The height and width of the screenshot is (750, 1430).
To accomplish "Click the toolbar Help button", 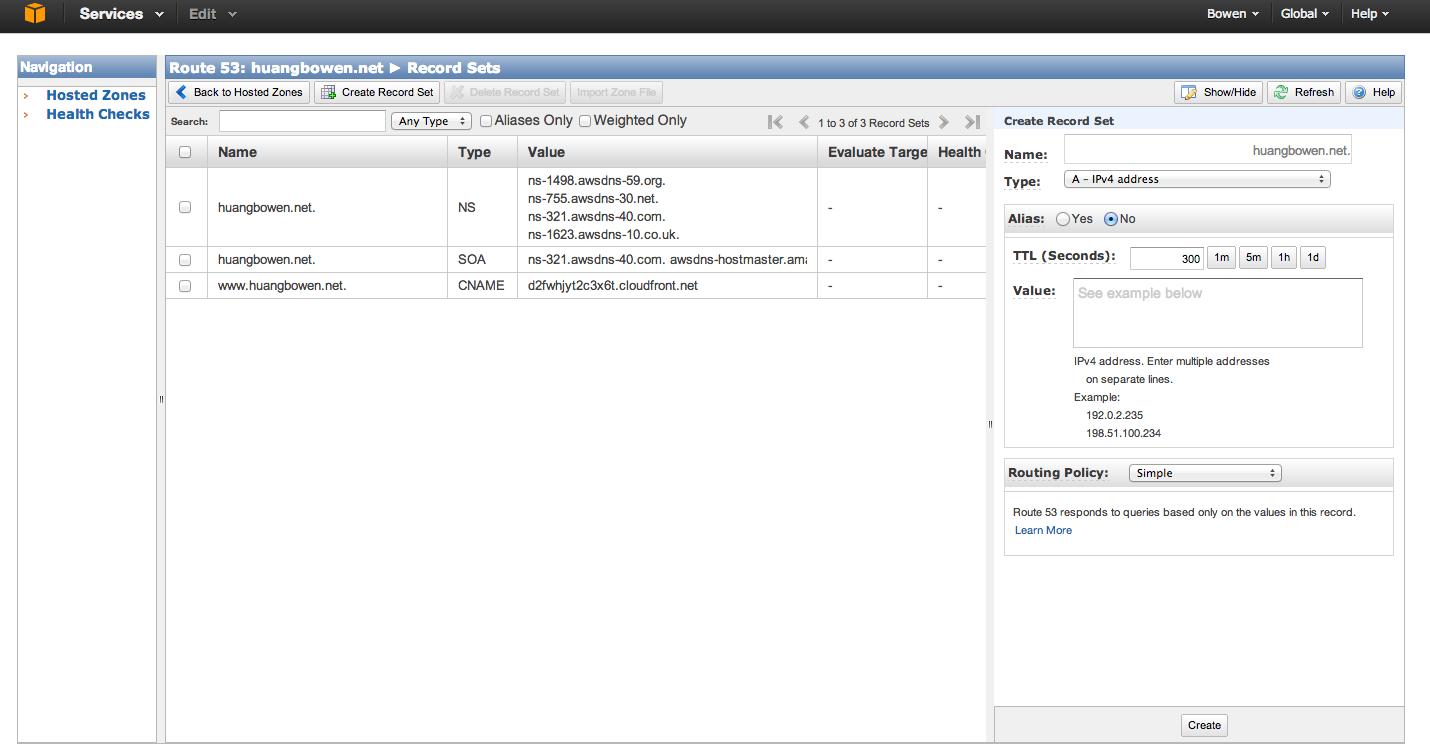I will click(x=1373, y=92).
